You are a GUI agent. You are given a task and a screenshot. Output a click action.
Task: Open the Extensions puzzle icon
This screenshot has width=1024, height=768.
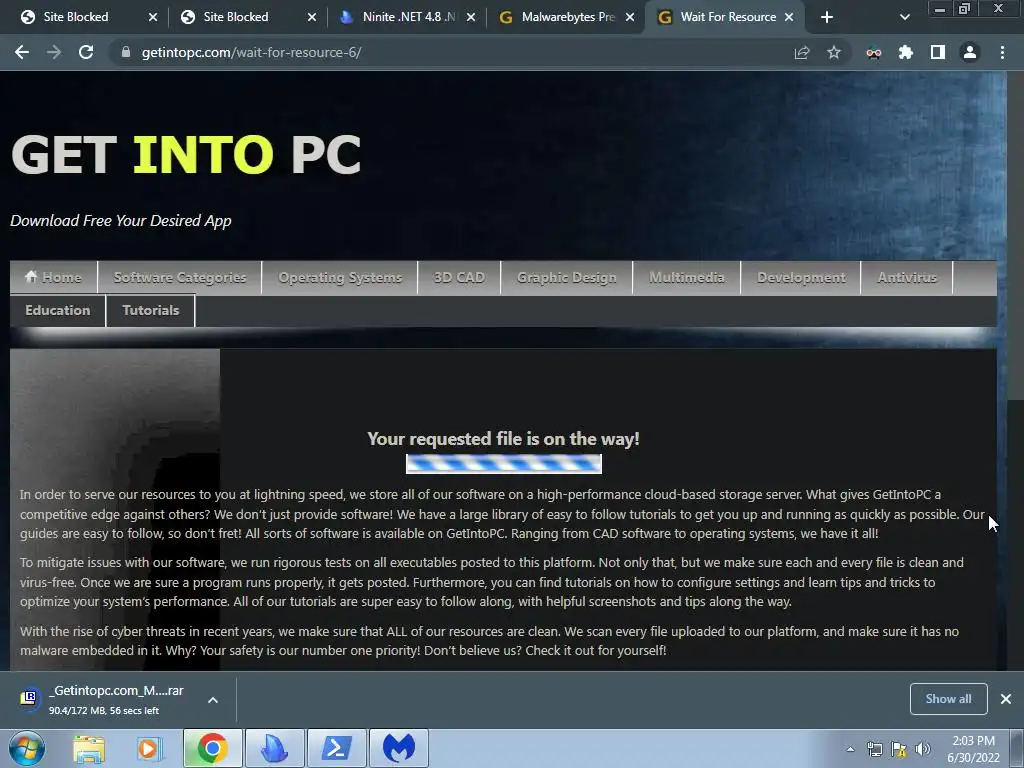(906, 52)
